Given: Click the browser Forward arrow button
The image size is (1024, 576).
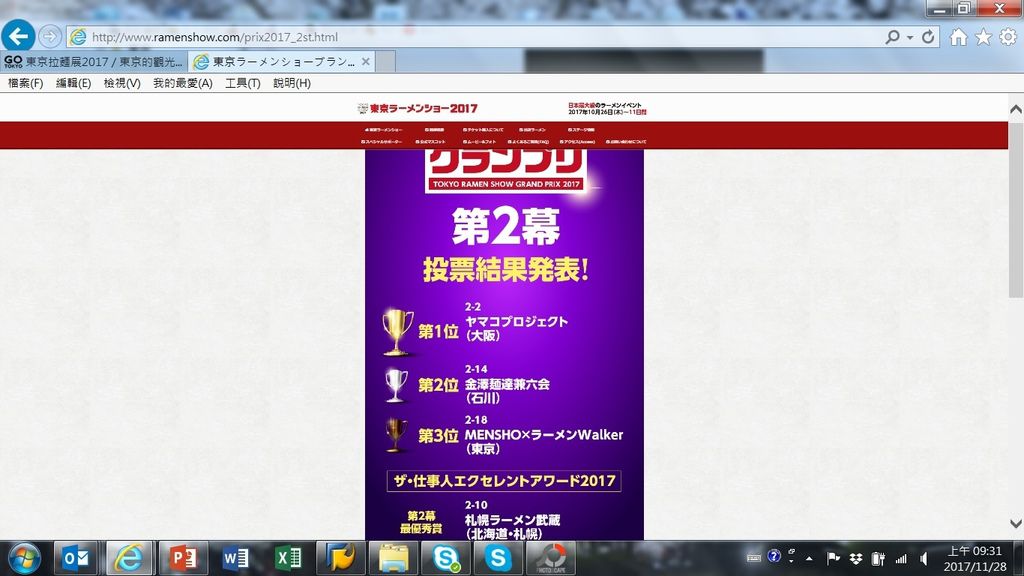Looking at the screenshot, I should (x=50, y=36).
